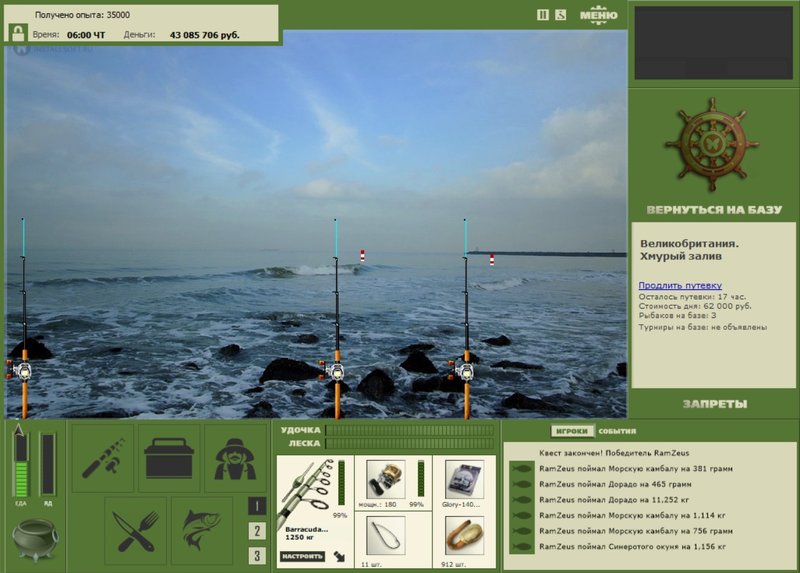Pause the game with pause icon
800x573 pixels.
coord(543,15)
